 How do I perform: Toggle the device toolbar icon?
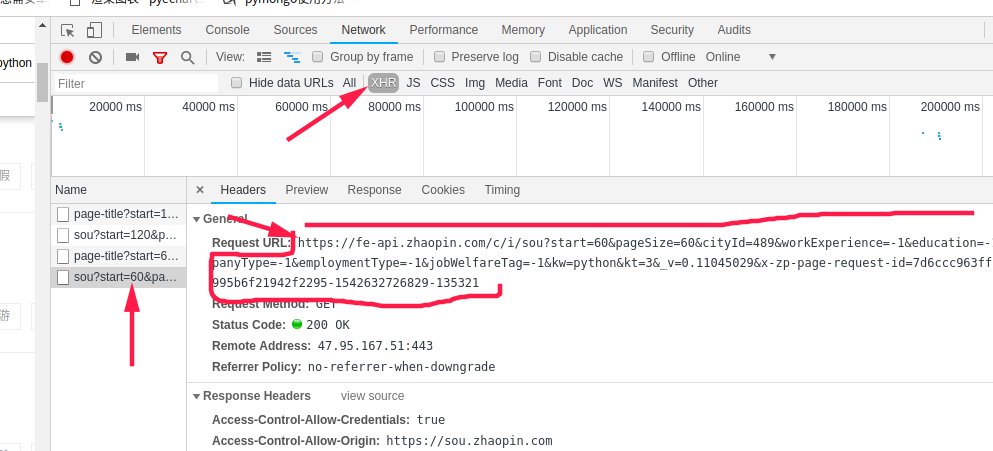[x=94, y=30]
